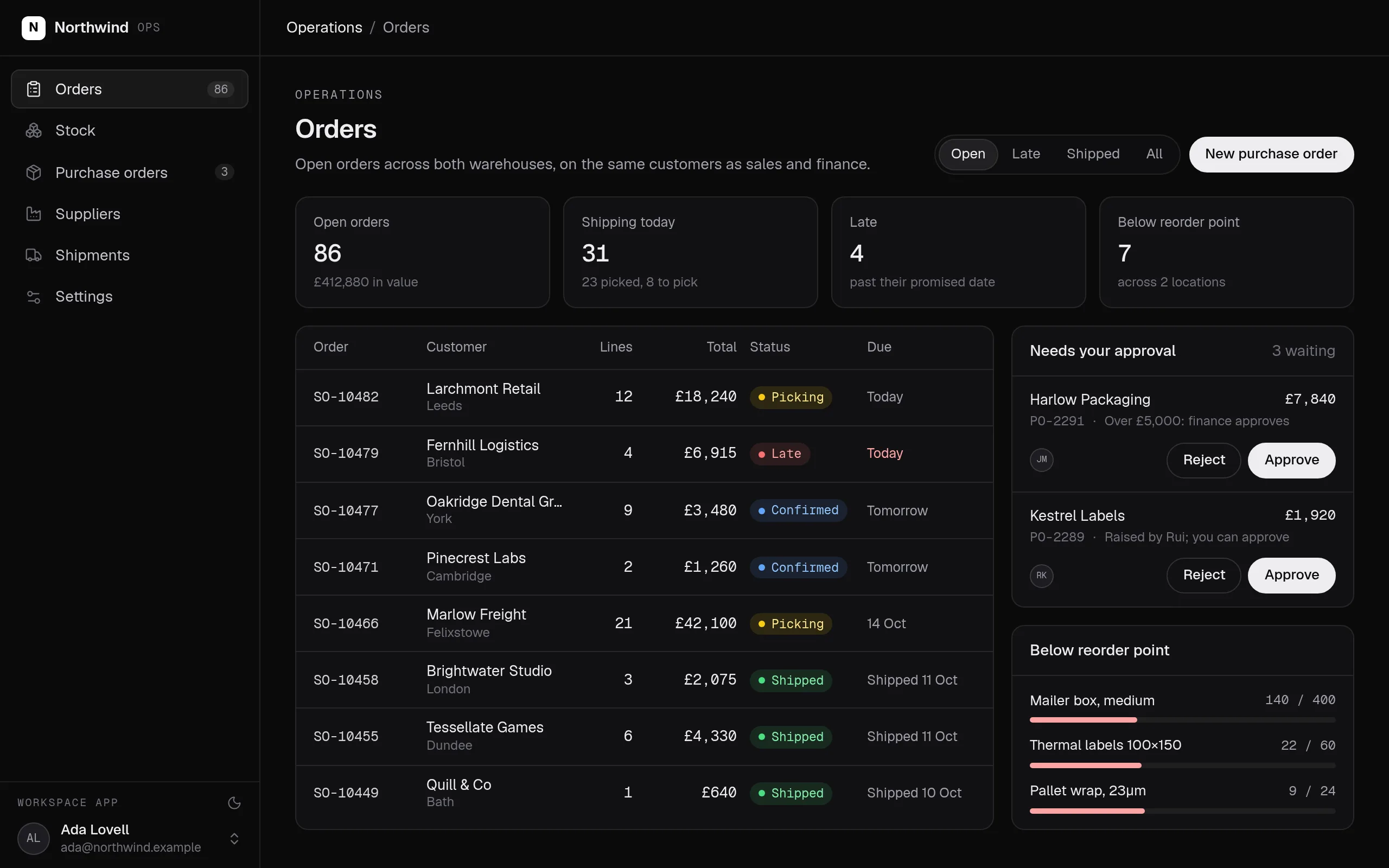Click the Total column header
1389x868 pixels.
coord(721,347)
